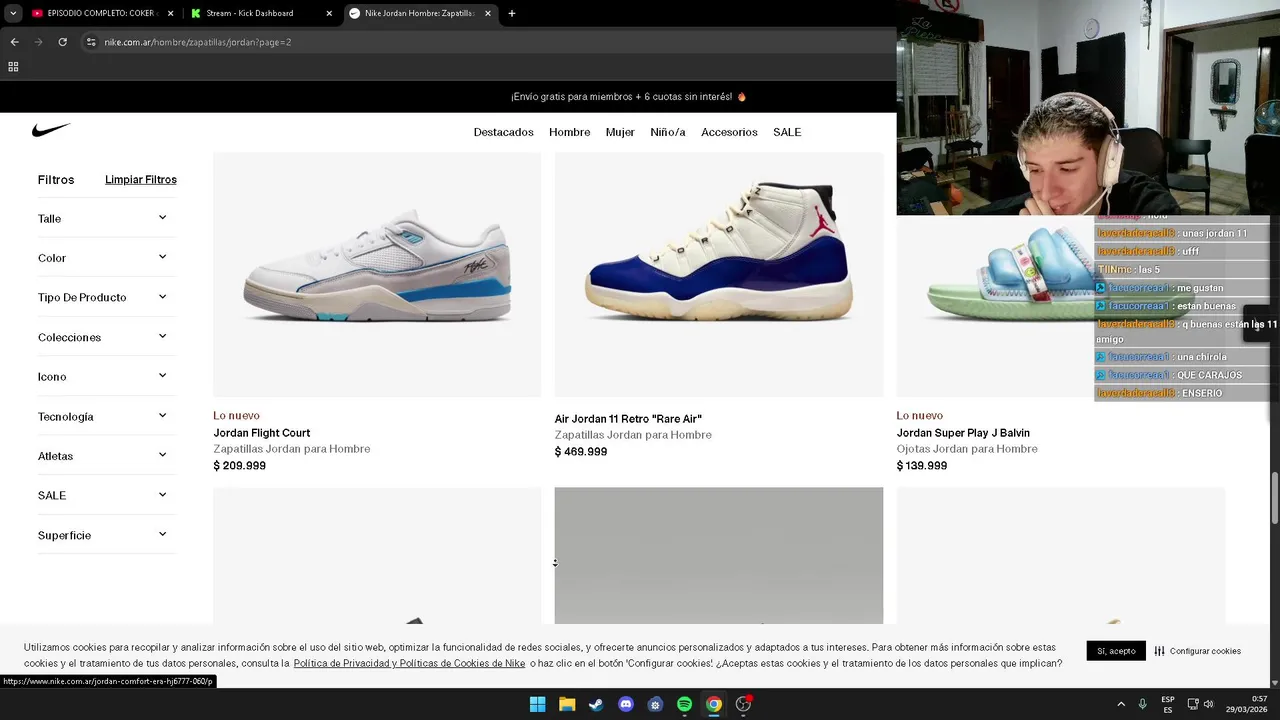Click the microphone tray icon

1143,704
